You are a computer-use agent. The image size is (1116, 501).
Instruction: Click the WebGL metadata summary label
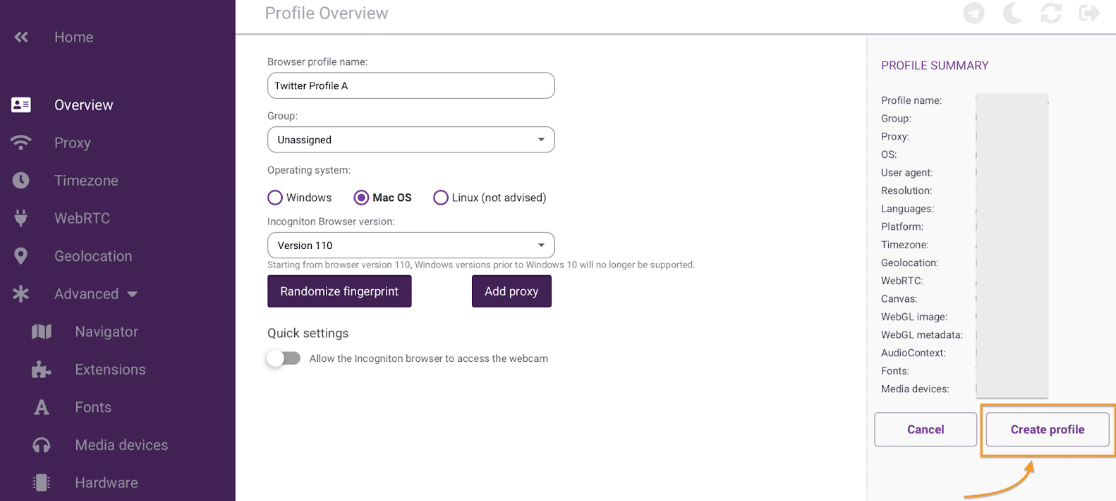coord(922,334)
